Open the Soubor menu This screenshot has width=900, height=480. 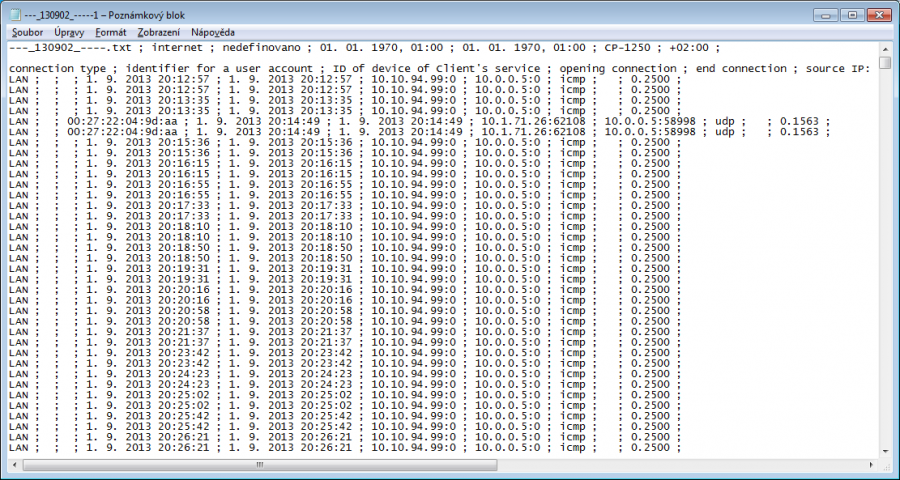pos(28,33)
